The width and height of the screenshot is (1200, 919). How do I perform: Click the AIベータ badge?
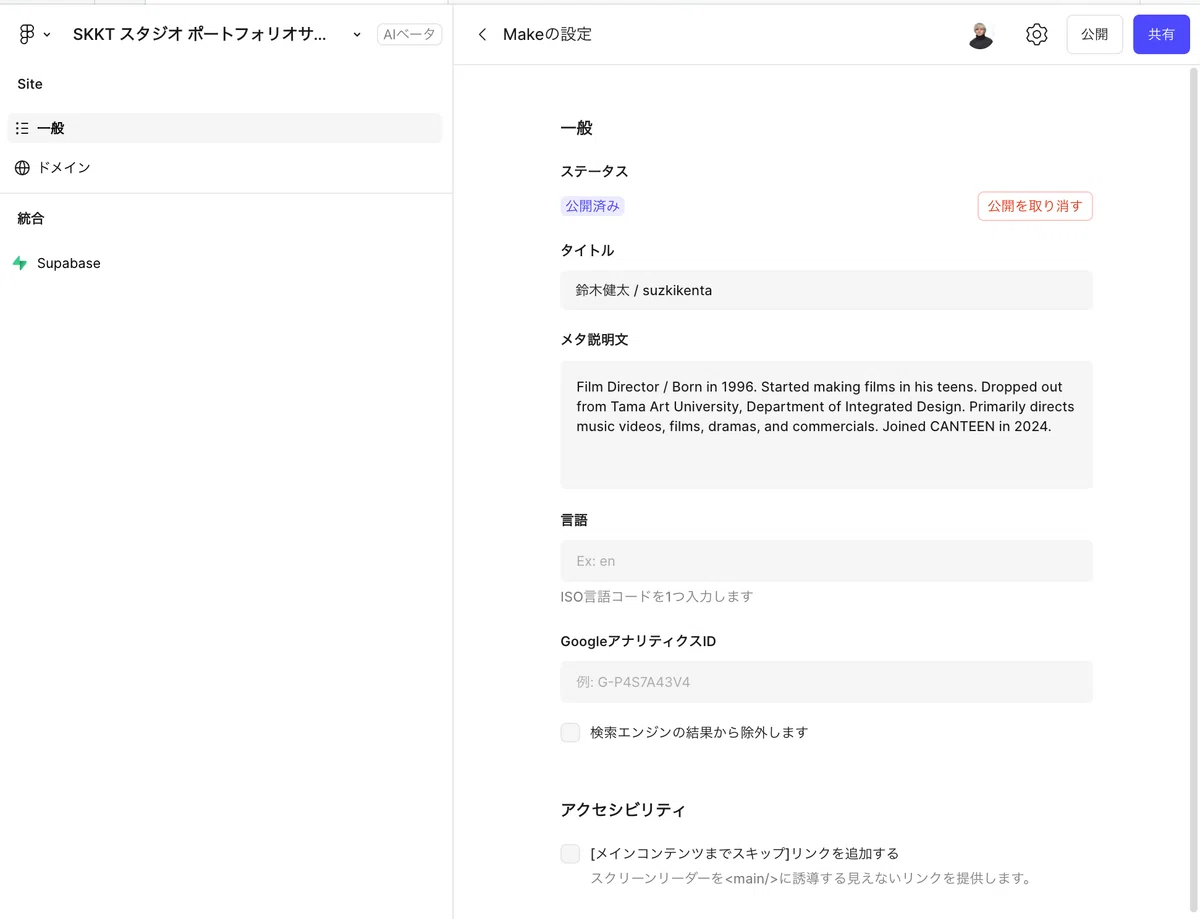pos(410,34)
